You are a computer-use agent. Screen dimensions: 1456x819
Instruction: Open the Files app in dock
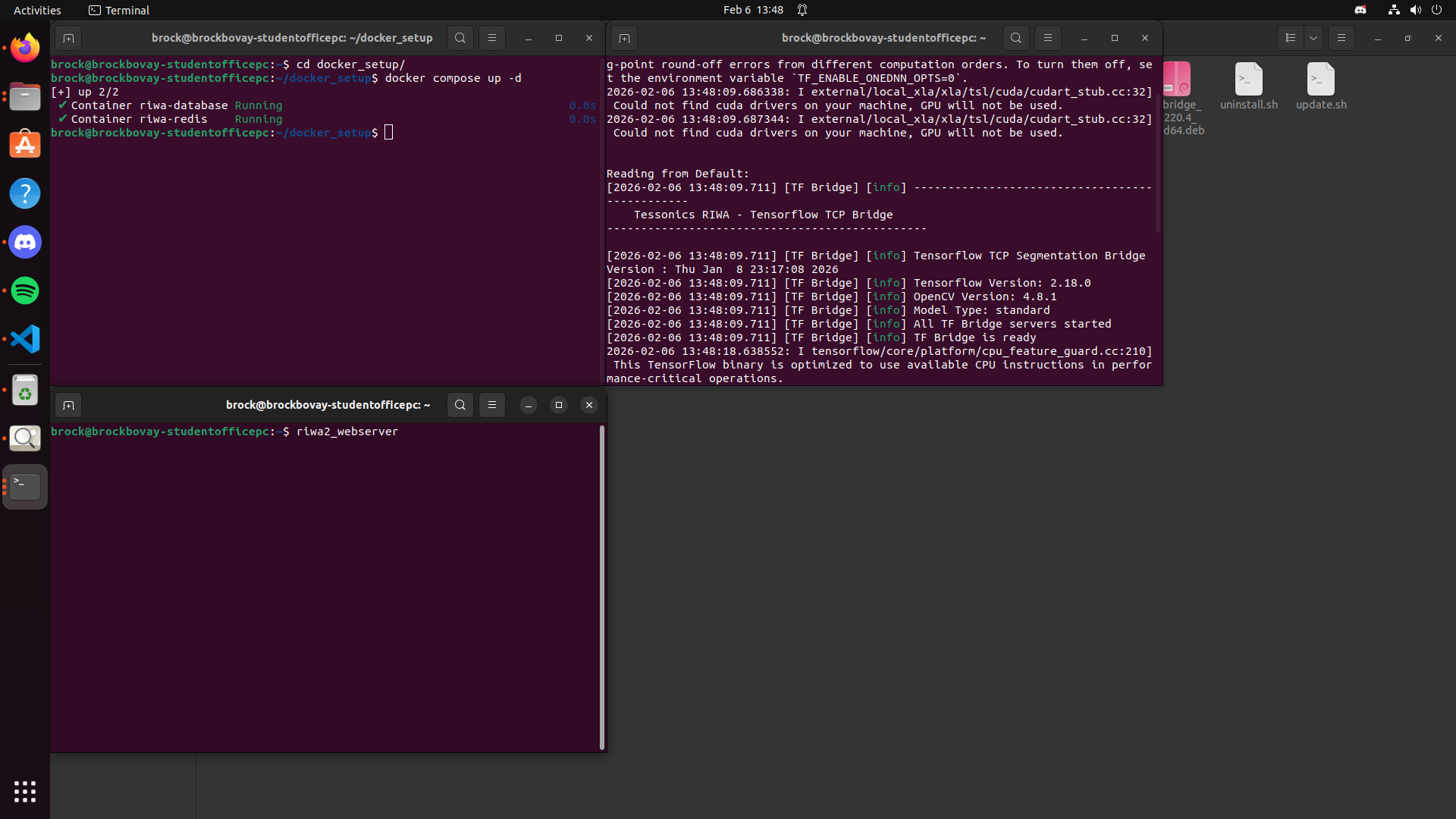tap(25, 96)
